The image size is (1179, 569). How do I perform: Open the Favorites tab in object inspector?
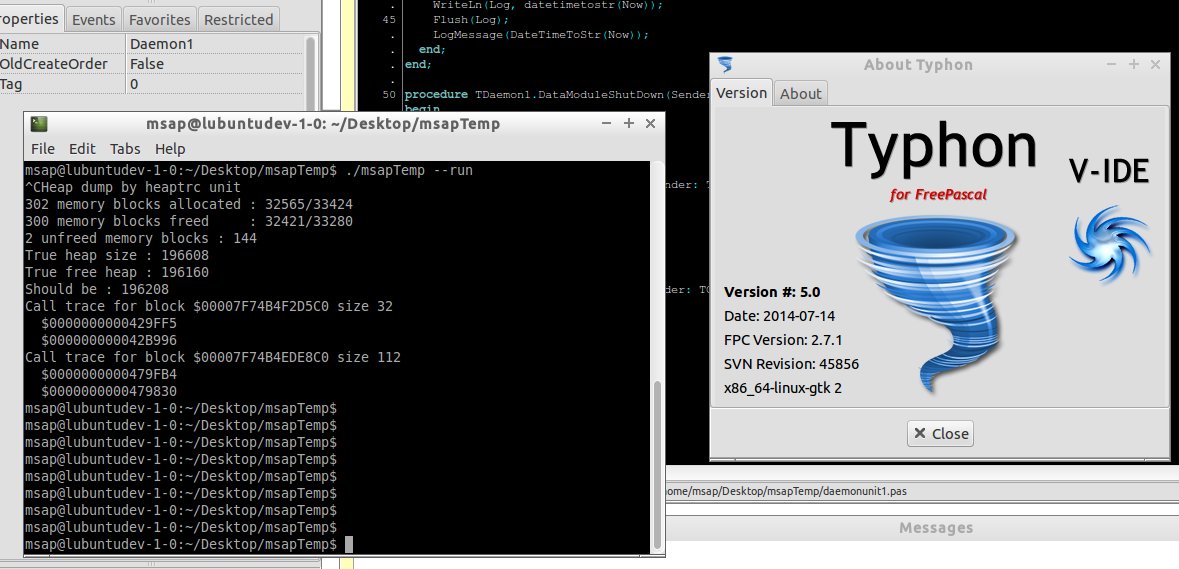159,20
